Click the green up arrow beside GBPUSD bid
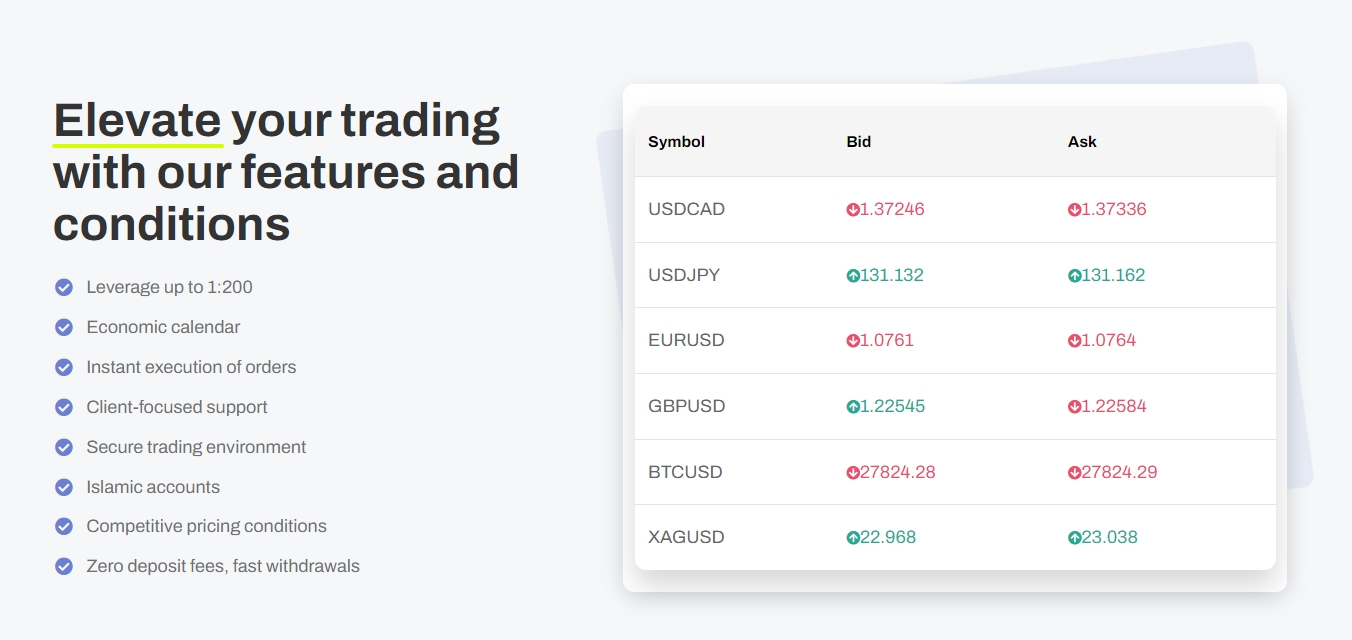This screenshot has width=1352, height=640. tap(853, 407)
